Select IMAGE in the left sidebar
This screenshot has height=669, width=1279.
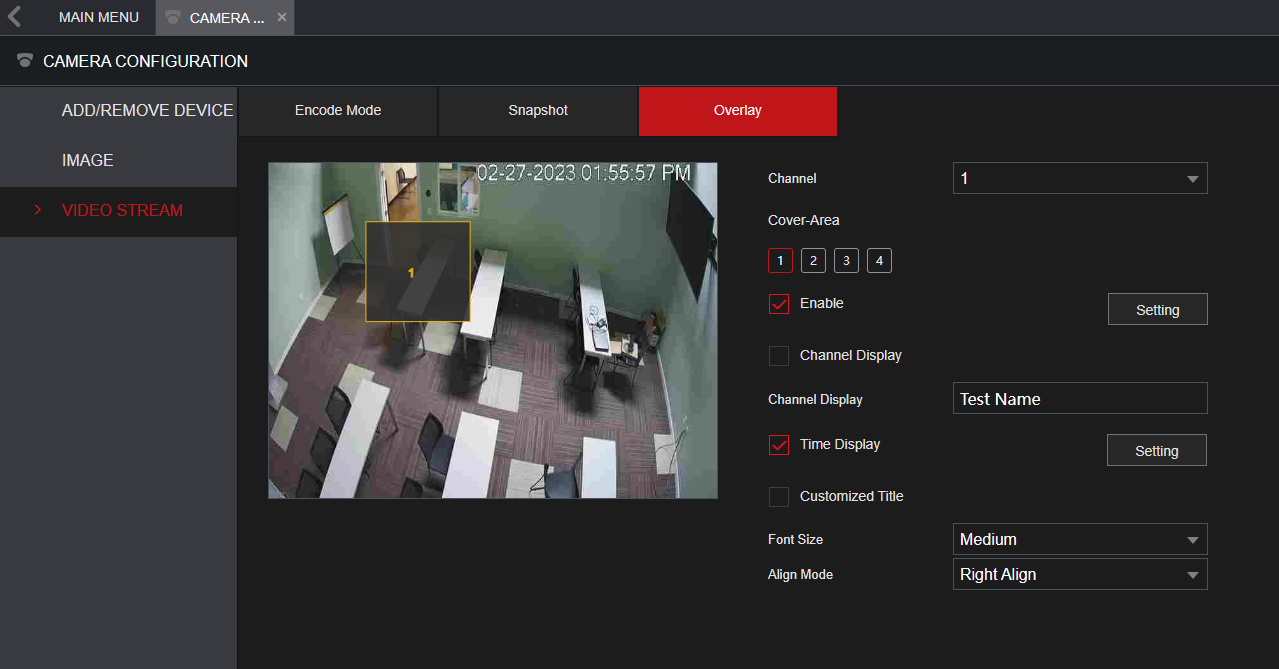click(88, 160)
